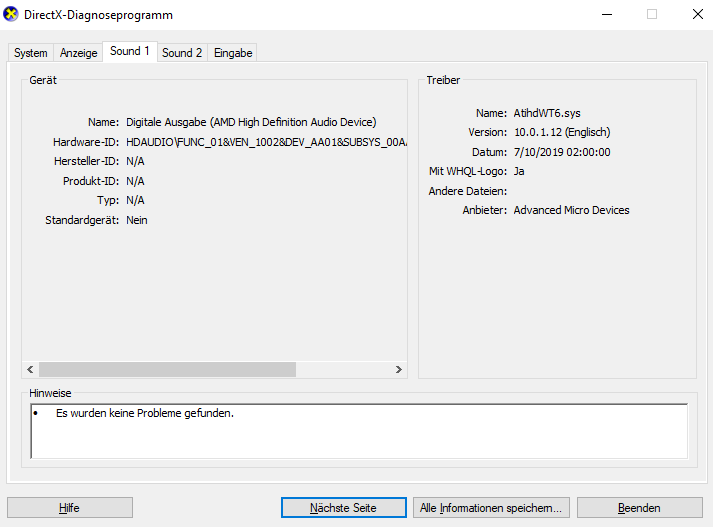The height and width of the screenshot is (527, 713).
Task: Click the WHQL-Logo value Ja
Action: pyautogui.click(x=519, y=171)
